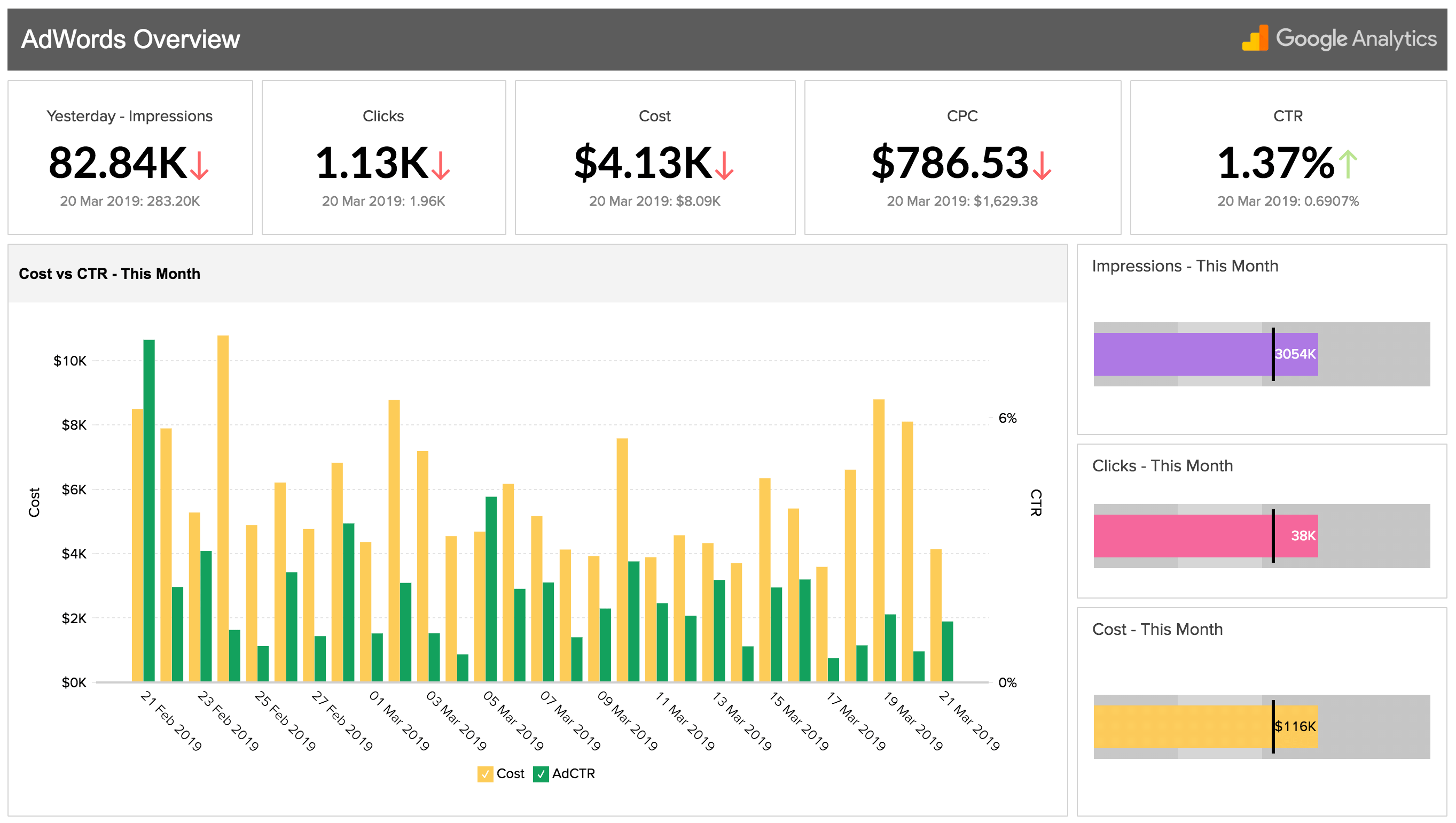The height and width of the screenshot is (823, 1456).
Task: Click the red down arrow on CPC card
Action: click(1040, 168)
